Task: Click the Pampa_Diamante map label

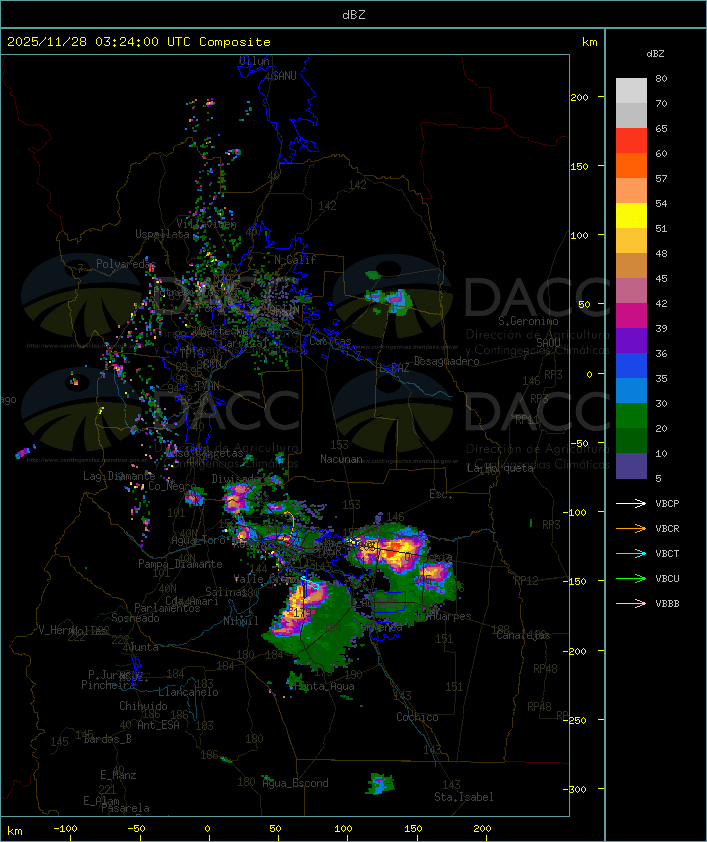Action: (x=180, y=564)
